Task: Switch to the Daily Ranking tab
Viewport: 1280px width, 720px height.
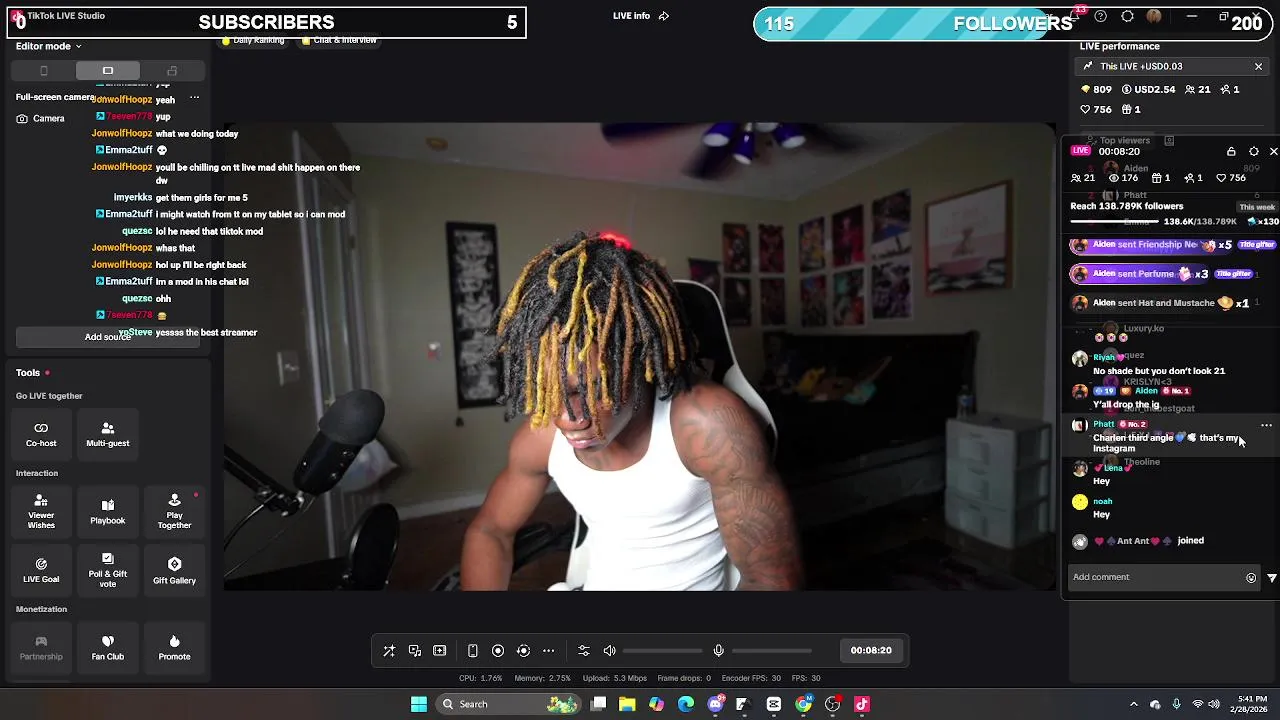Action: [x=253, y=40]
